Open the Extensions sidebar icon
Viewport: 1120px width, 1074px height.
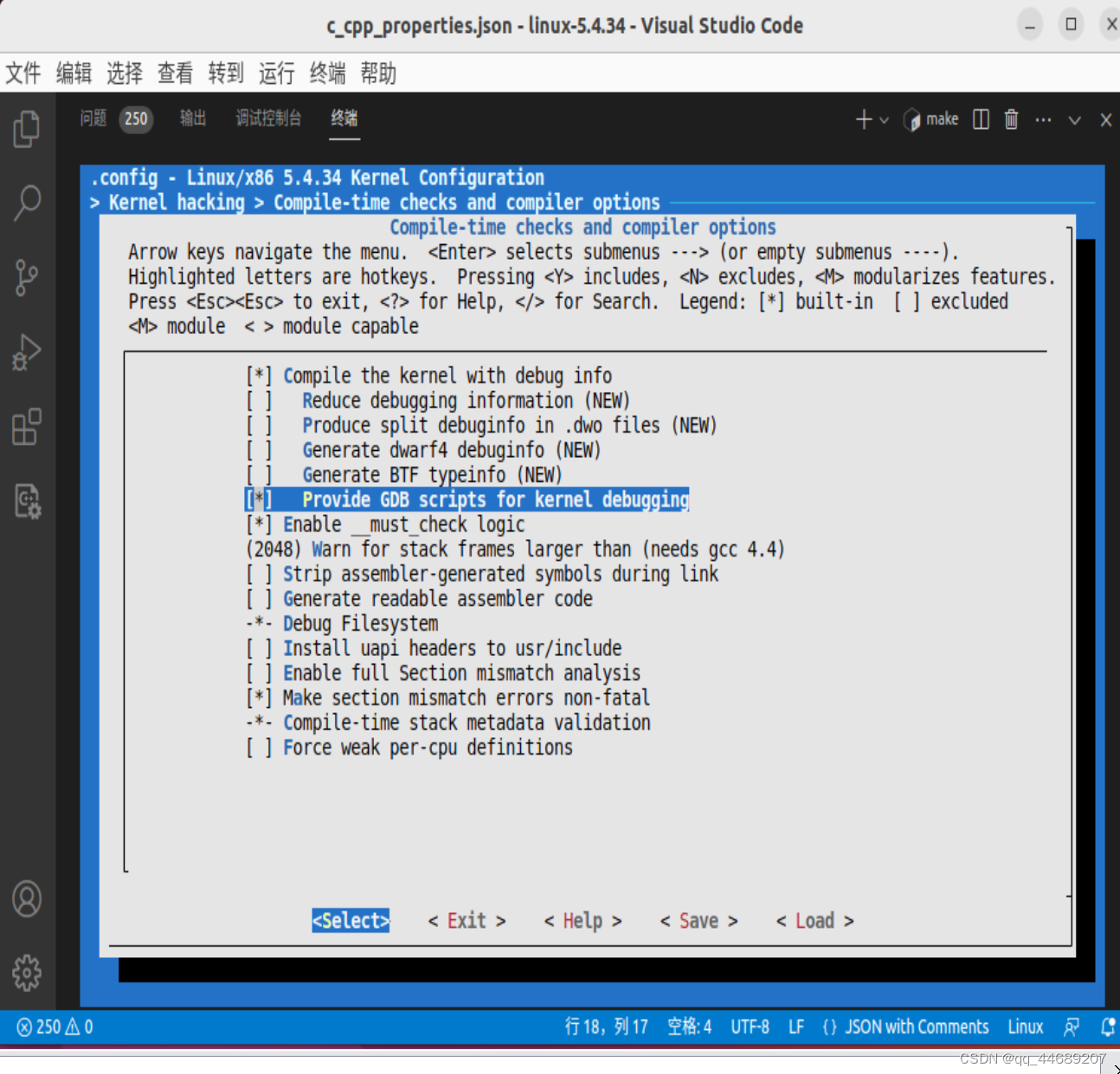click(27, 427)
